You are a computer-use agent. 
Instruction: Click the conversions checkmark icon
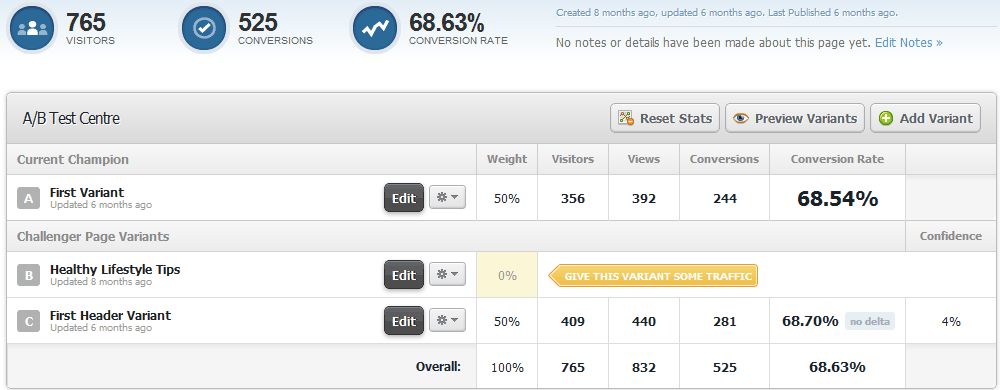tap(205, 29)
